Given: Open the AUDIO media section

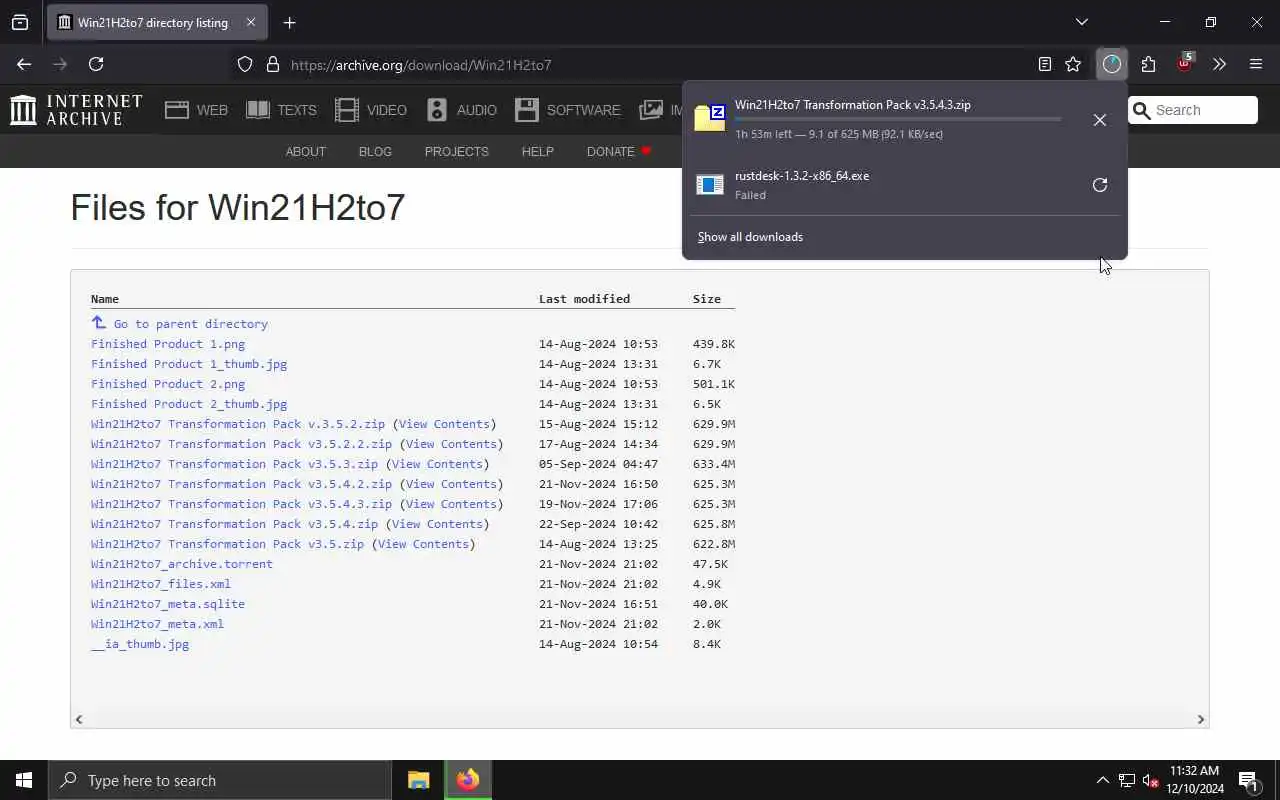Looking at the screenshot, I should pos(461,110).
